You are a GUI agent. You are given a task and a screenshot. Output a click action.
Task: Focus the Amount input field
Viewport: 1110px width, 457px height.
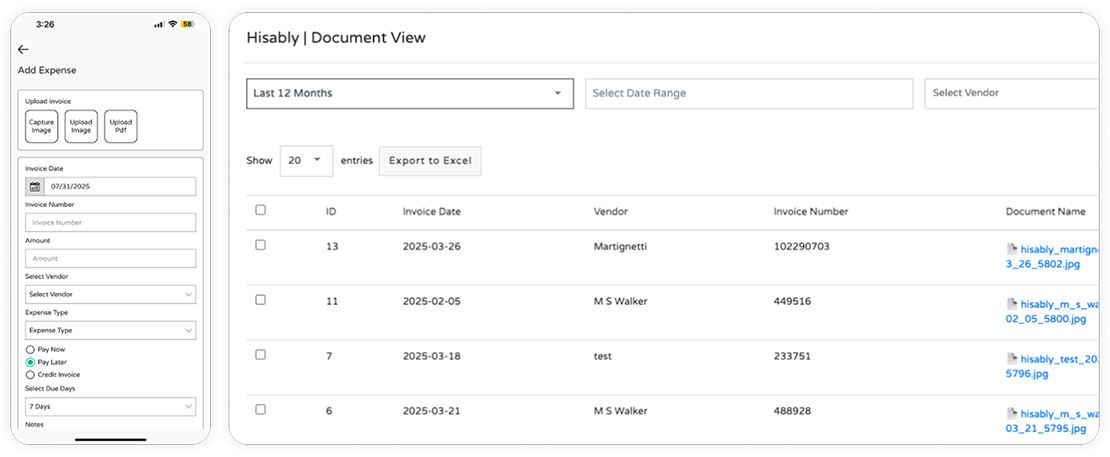click(x=110, y=258)
